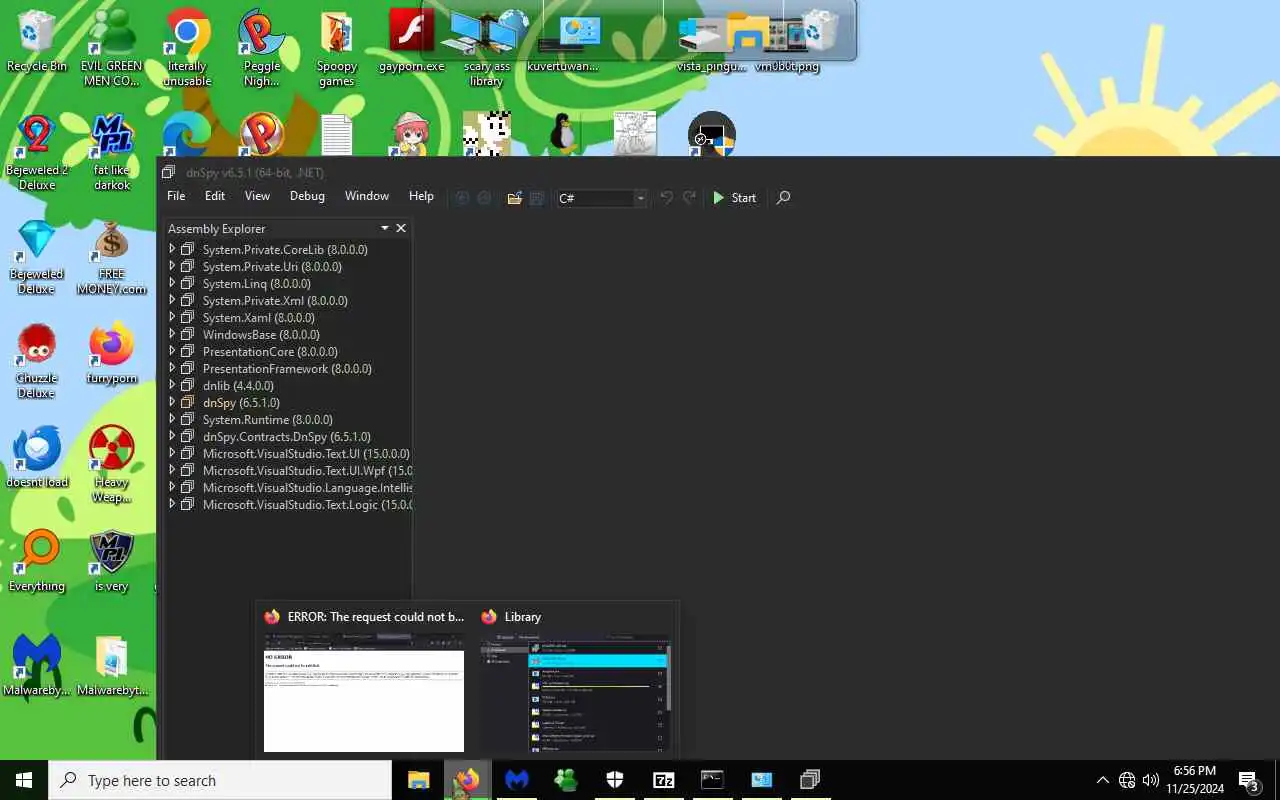Expand the dnSpy (6.5.1.0) node
The image size is (1280, 800).
(x=172, y=402)
